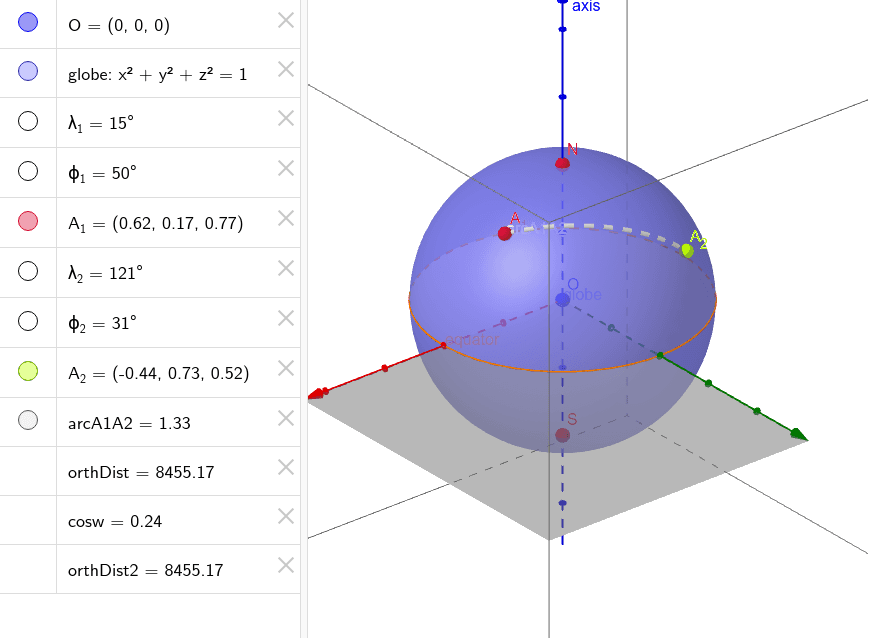Click the north pole point N

[563, 163]
